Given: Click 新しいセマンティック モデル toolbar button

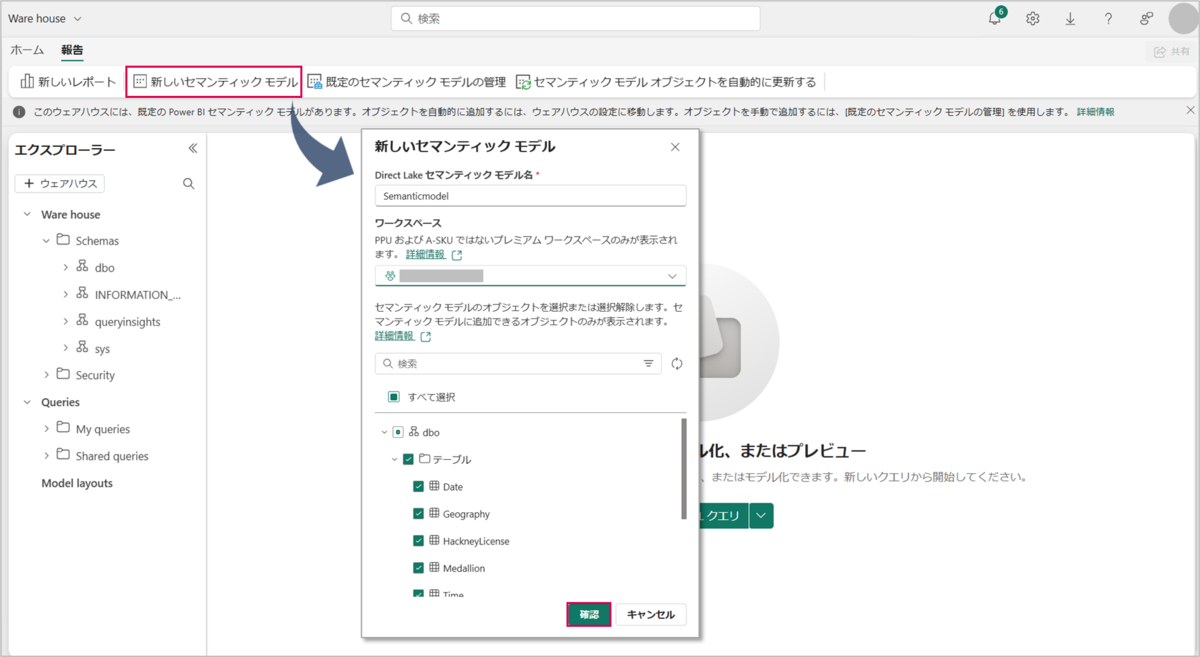Looking at the screenshot, I should (x=215, y=82).
